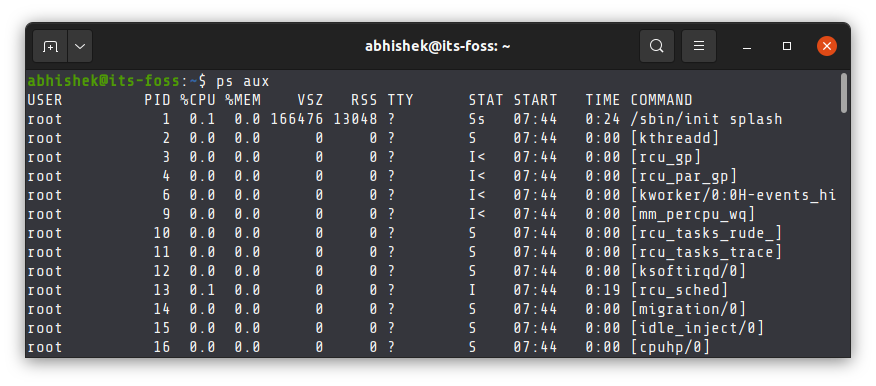This screenshot has width=876, height=386.
Task: Click the %CPU column header
Action: click(197, 100)
